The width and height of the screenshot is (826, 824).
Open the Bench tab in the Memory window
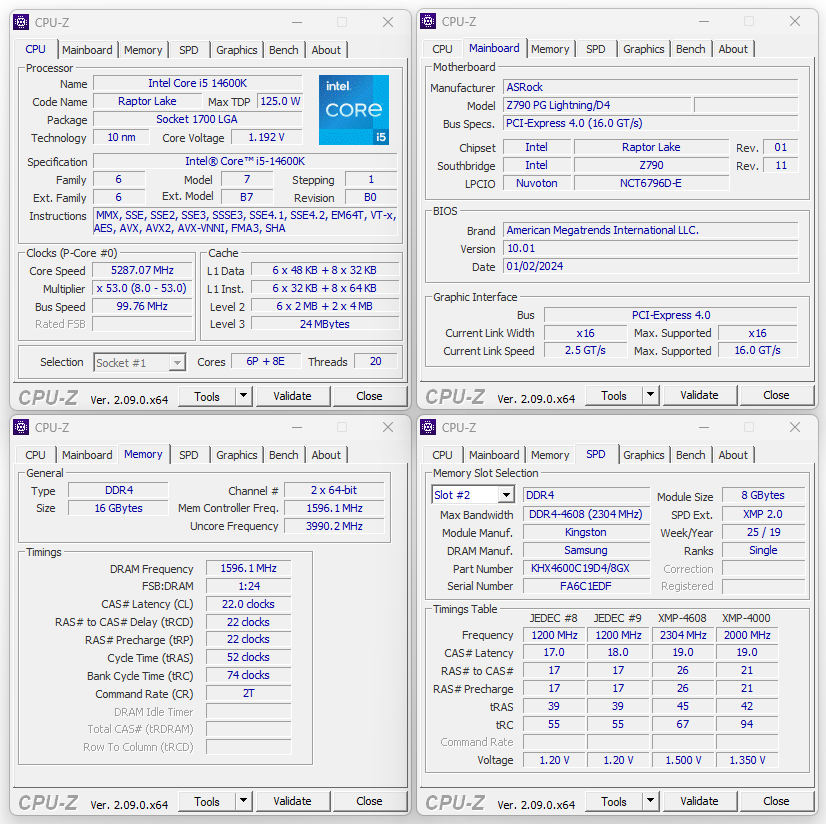coord(283,455)
